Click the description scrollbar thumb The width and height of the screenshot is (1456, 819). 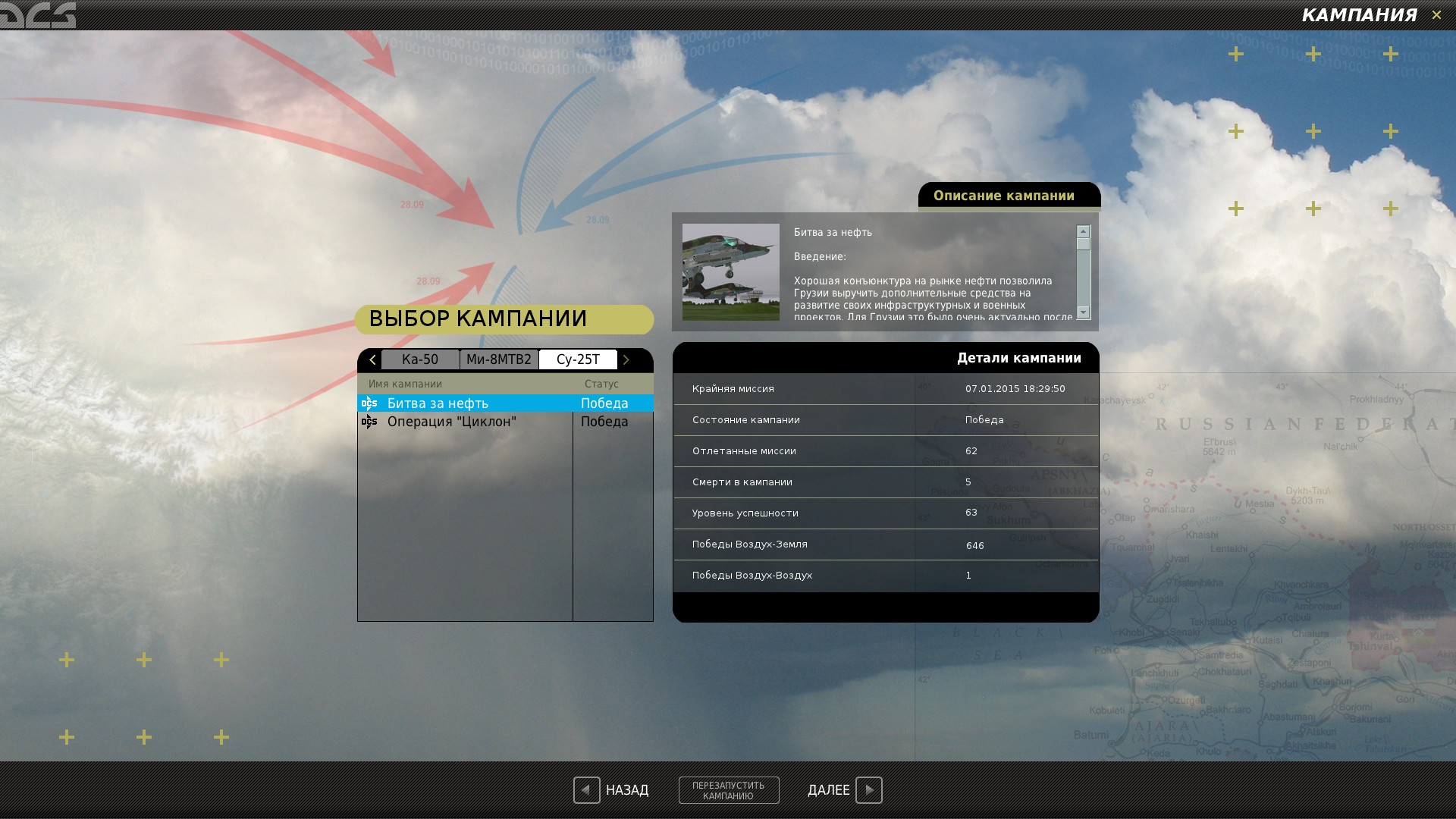[1083, 244]
